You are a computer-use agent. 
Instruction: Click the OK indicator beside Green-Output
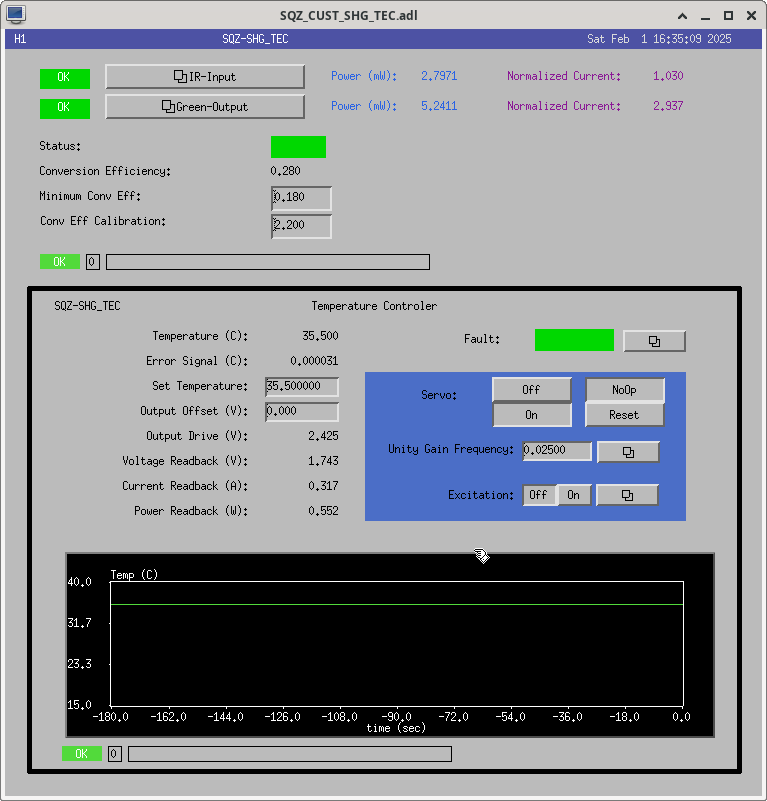pos(65,108)
